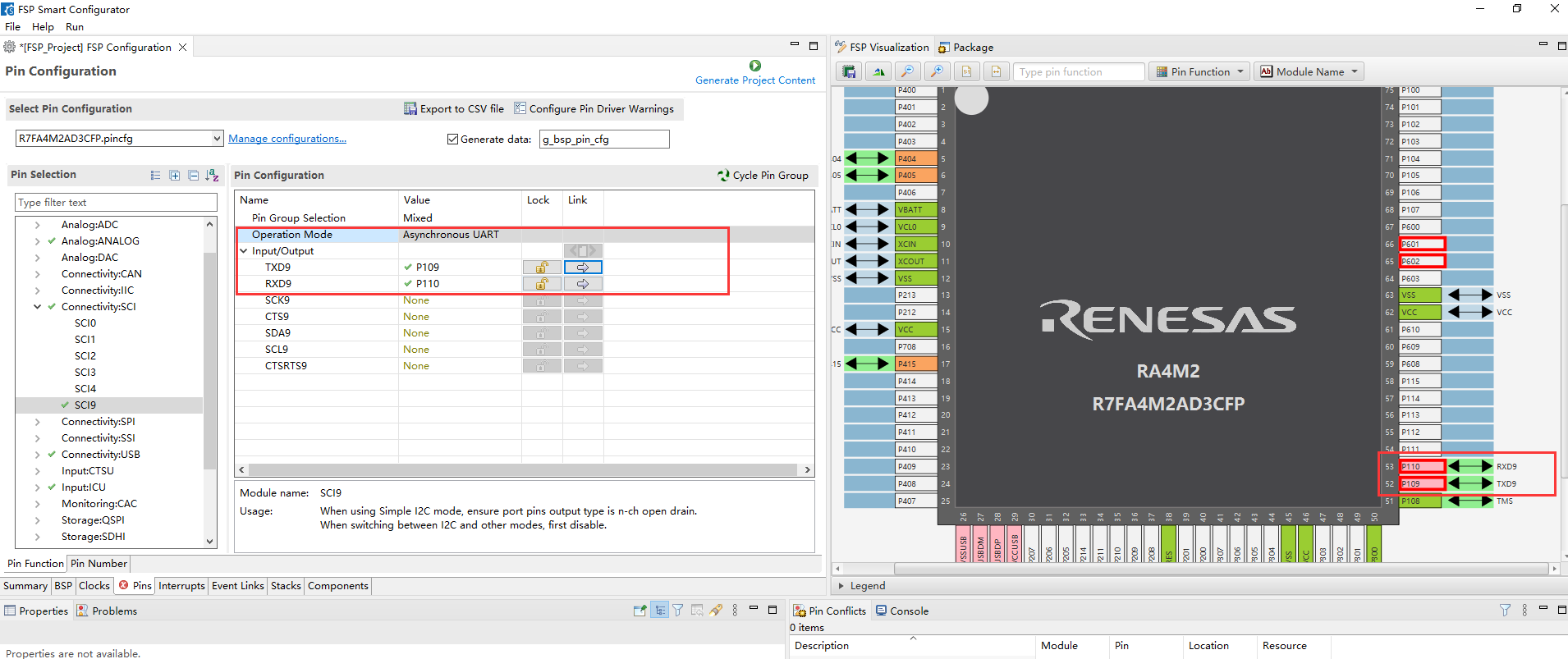Expand the Input:ICU tree node

pyautogui.click(x=37, y=487)
